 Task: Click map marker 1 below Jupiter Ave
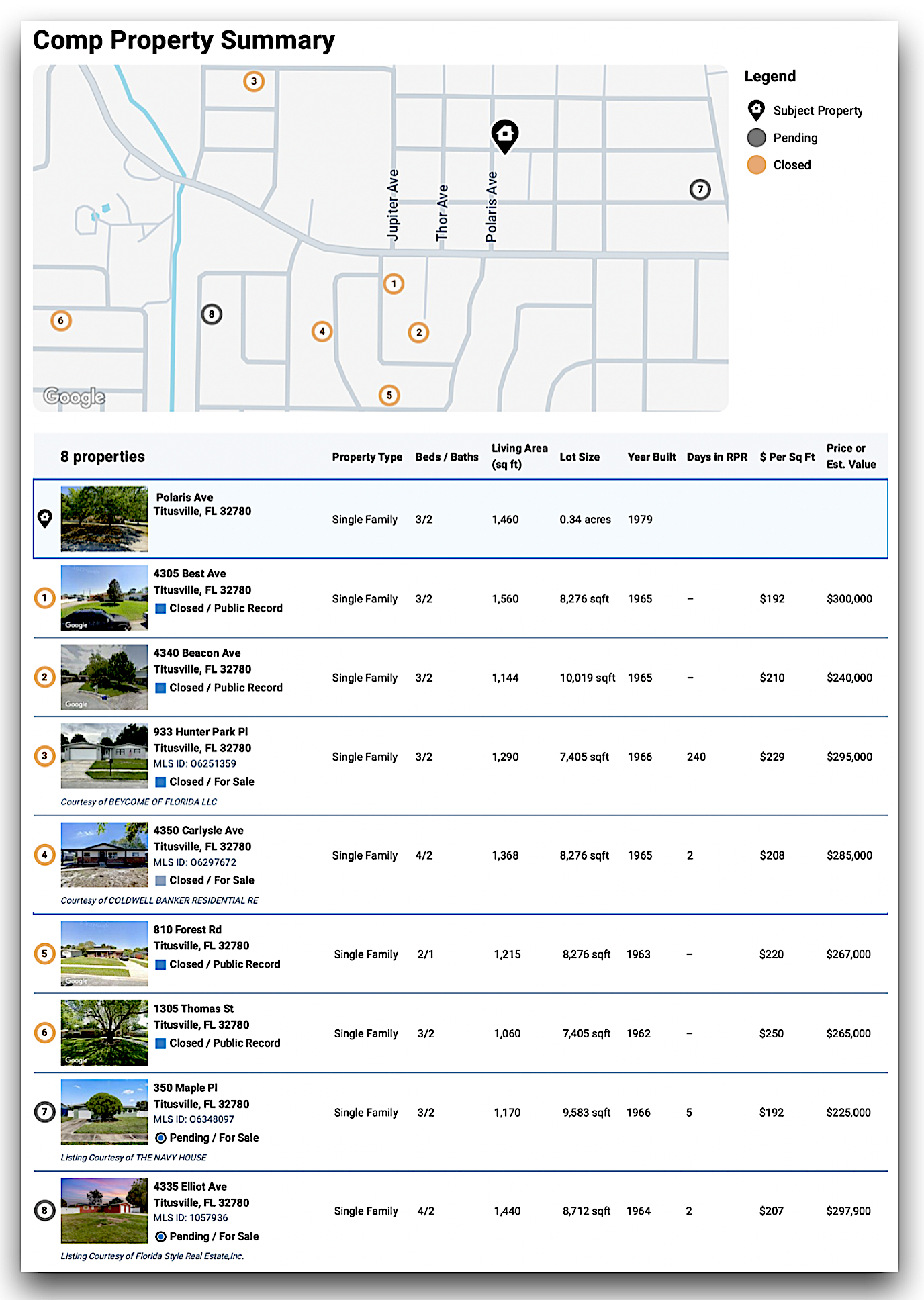point(394,284)
